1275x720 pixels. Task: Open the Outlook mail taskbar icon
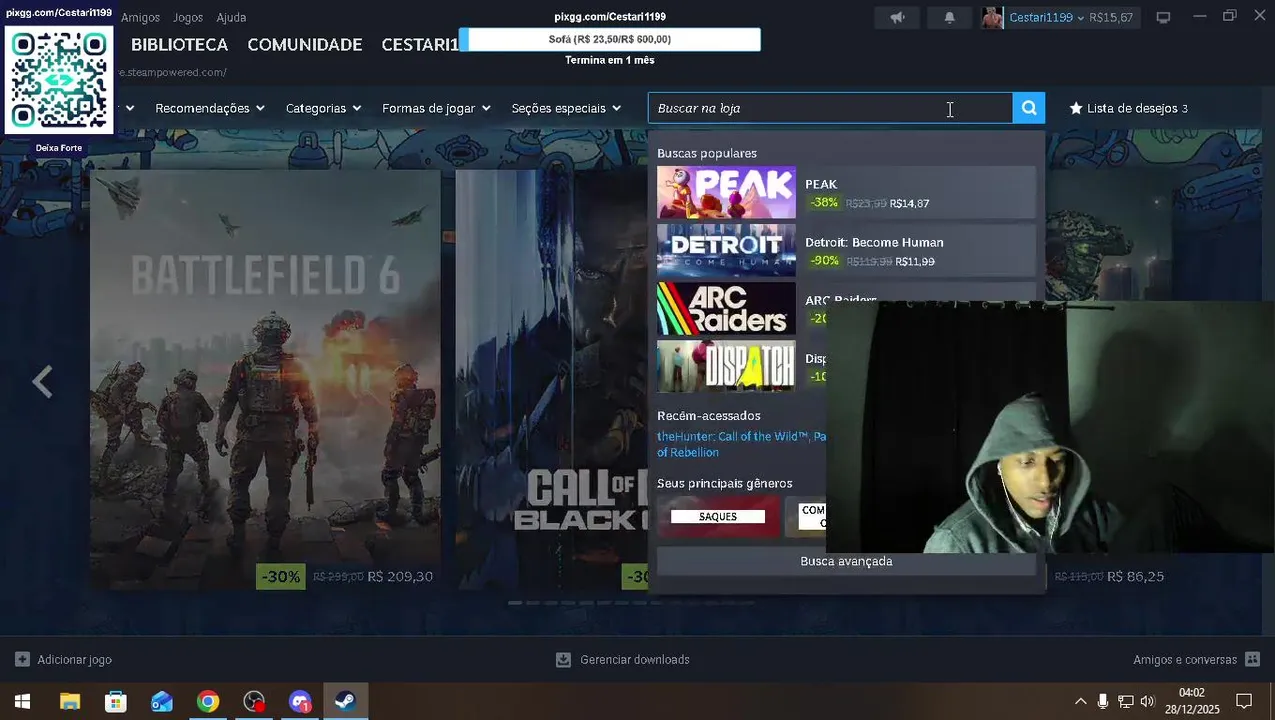162,702
